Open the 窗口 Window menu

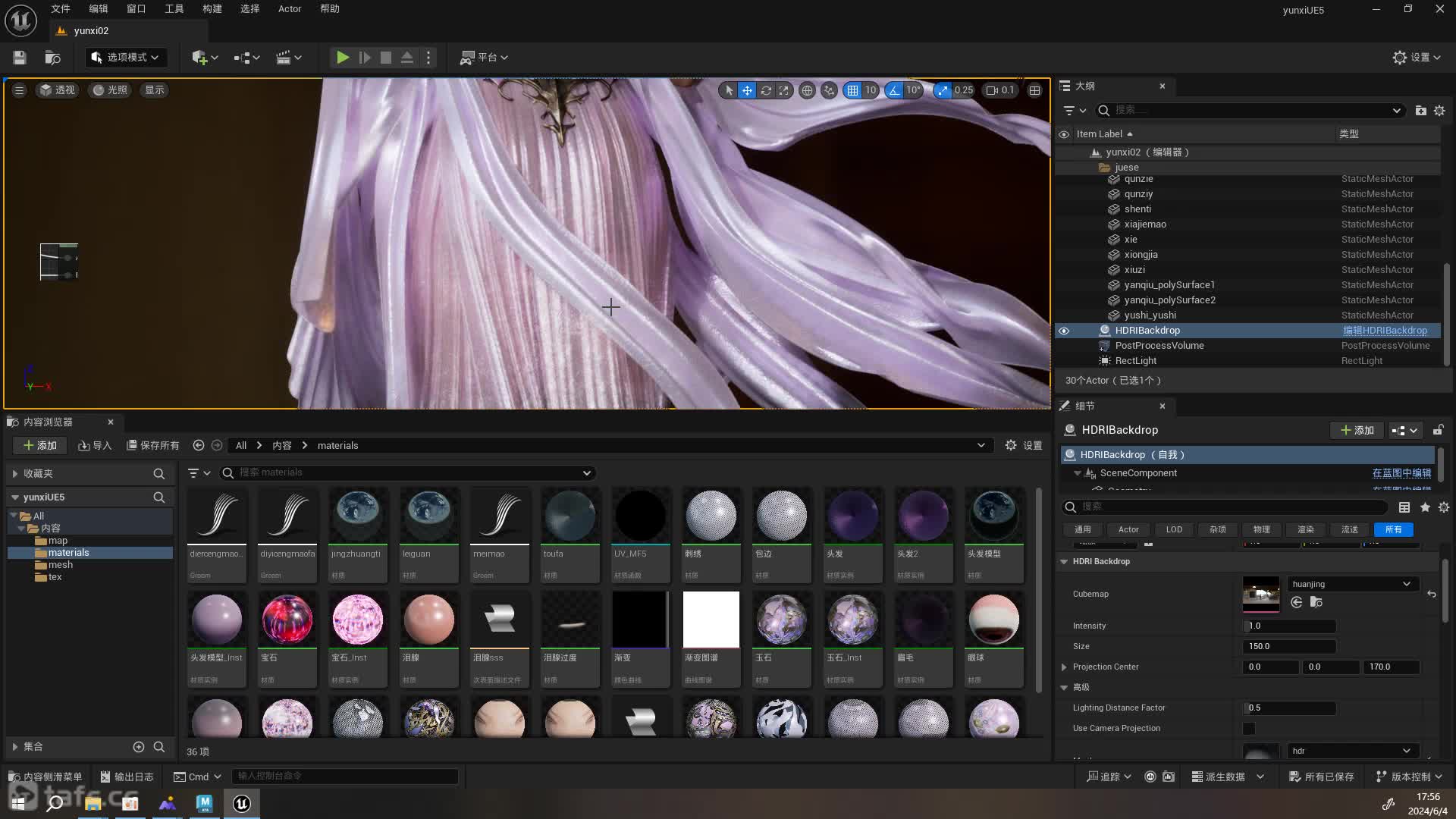point(136,9)
